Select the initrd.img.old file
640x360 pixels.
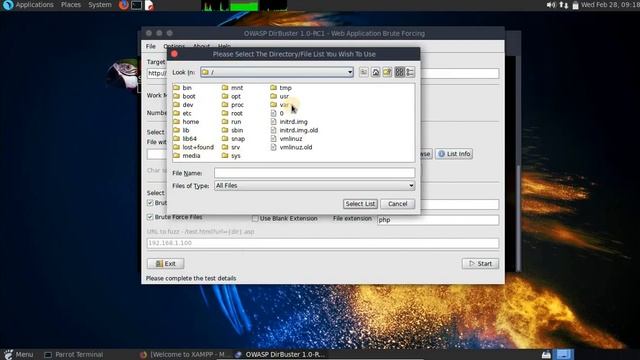294,130
